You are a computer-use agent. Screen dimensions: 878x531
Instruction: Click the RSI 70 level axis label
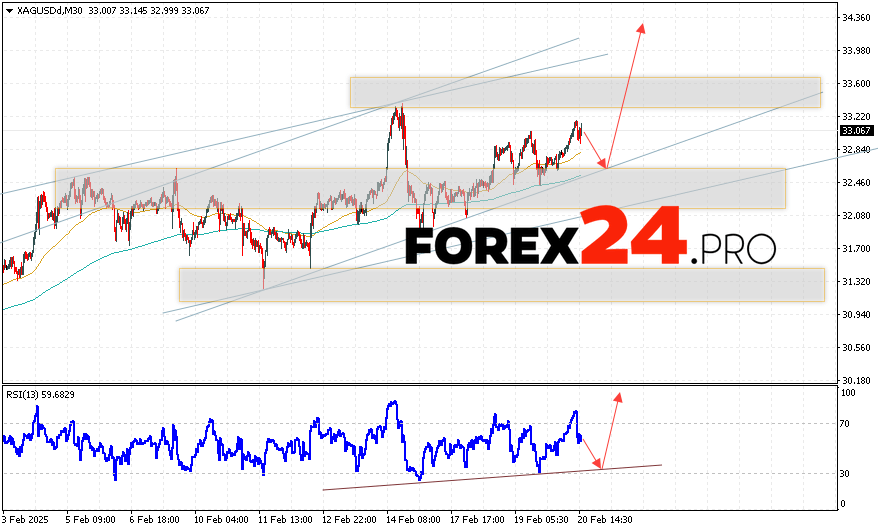click(846, 424)
